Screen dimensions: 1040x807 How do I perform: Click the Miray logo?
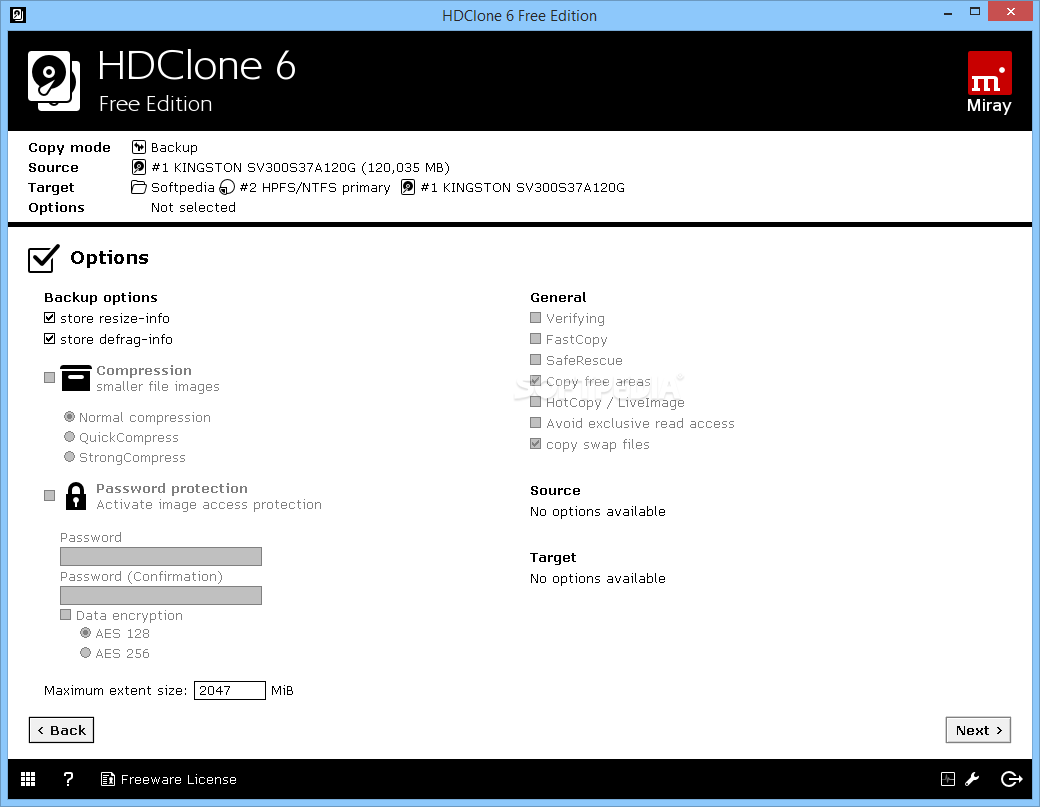click(x=989, y=82)
